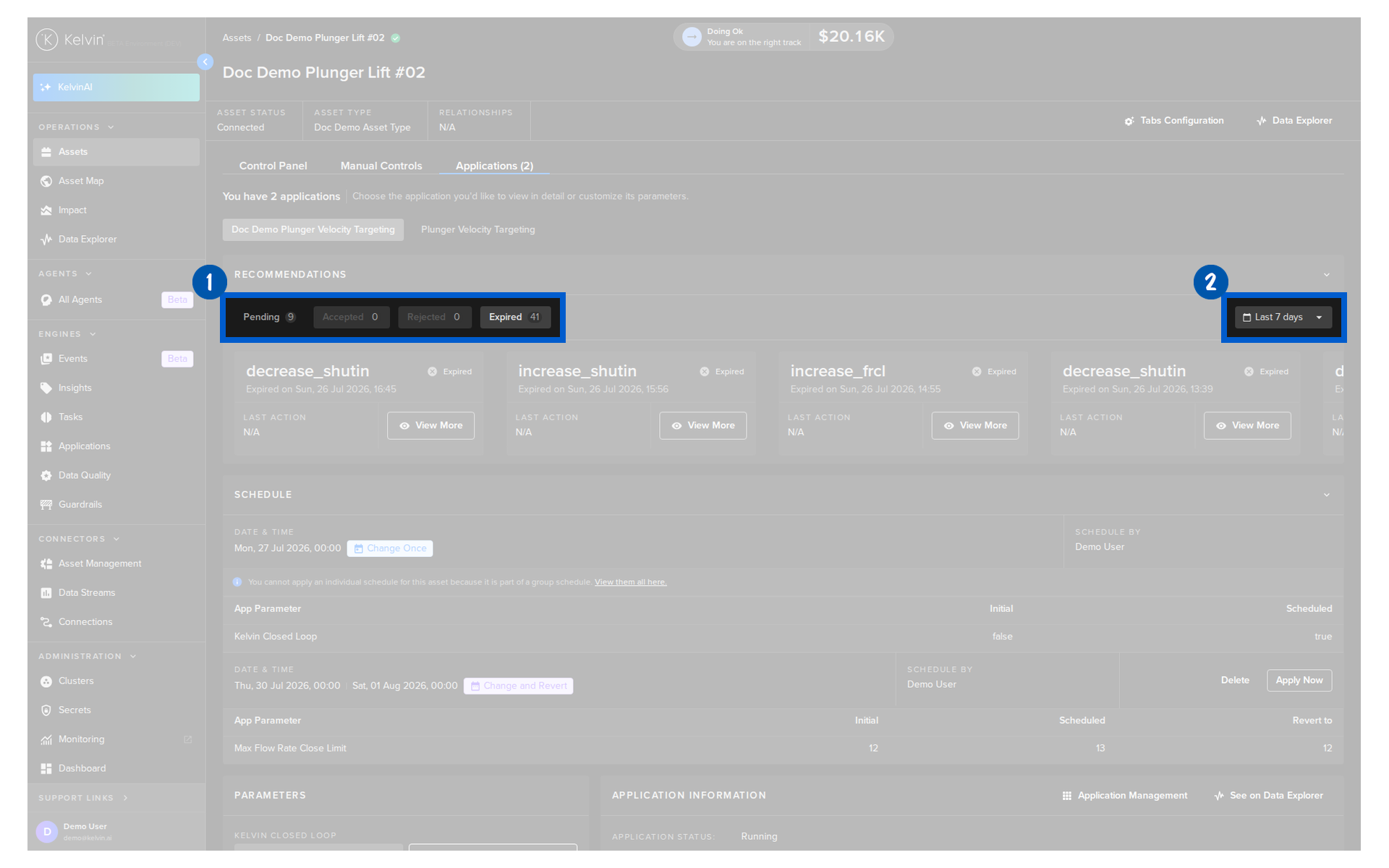Screen dimensions: 1389x868
Task: Open All Agents
Action: (116, 299)
